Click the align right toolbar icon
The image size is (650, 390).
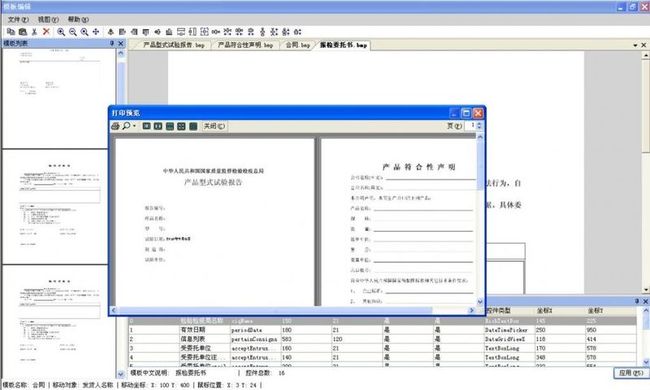[134, 31]
